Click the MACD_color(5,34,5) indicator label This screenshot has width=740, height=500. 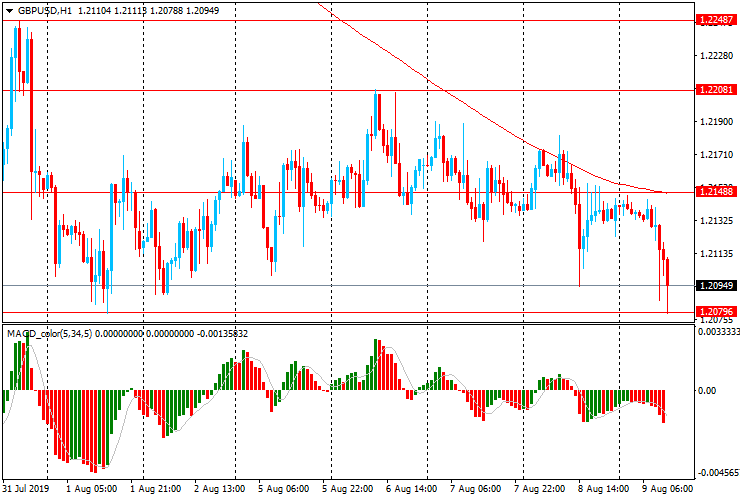tap(49, 333)
